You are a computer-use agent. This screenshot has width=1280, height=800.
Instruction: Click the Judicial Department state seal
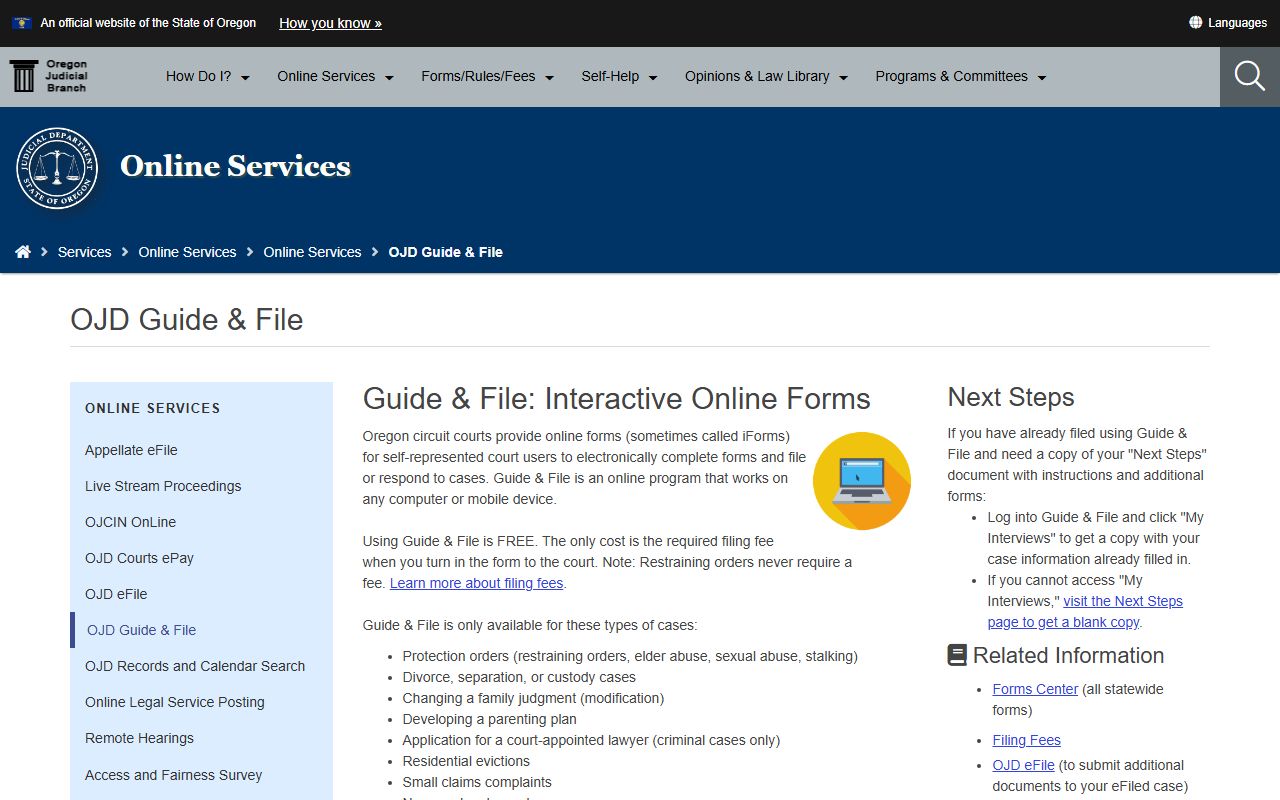(x=57, y=168)
